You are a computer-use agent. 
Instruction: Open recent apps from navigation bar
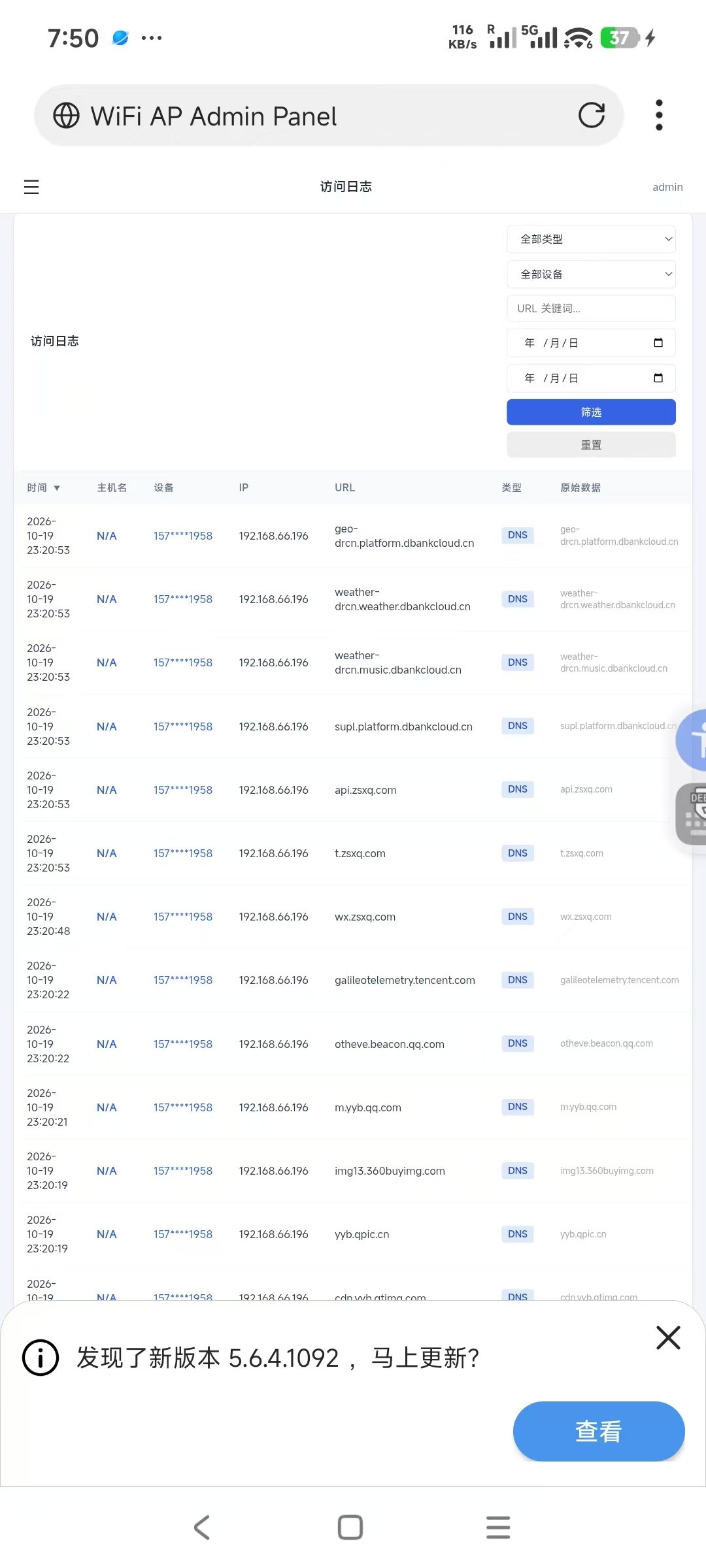click(498, 1527)
